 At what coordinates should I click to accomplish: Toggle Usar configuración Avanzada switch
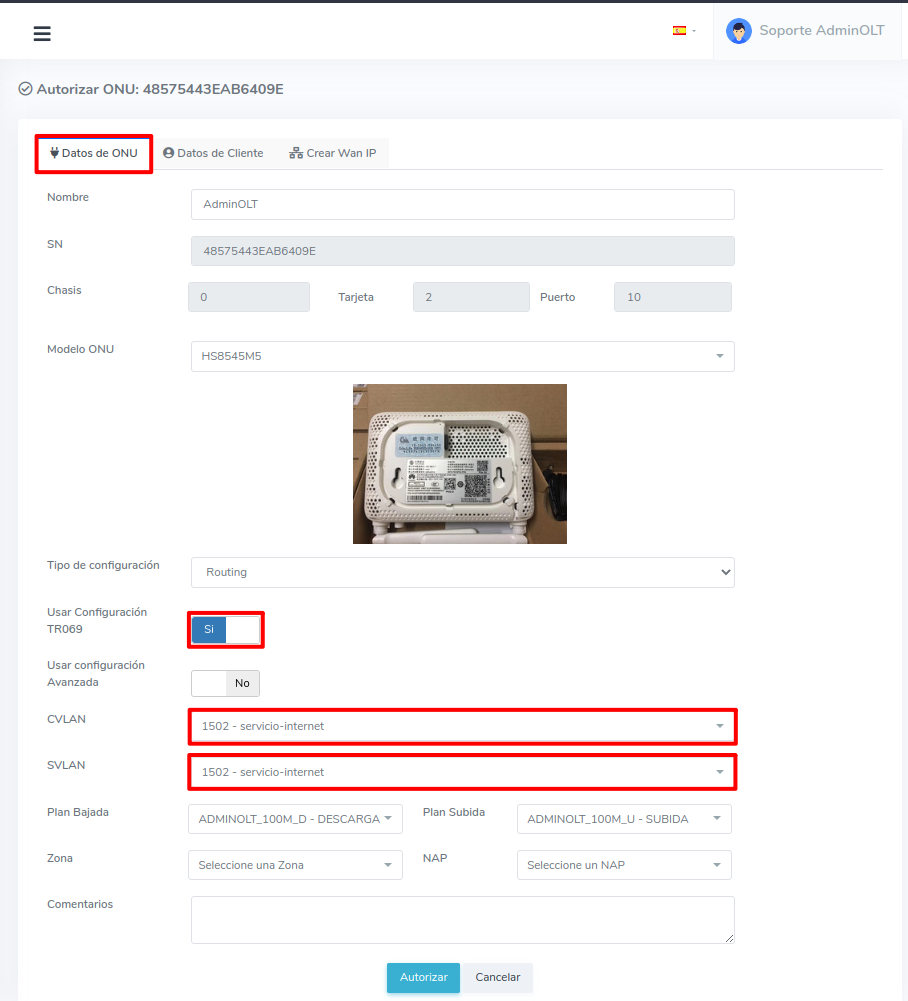[226, 683]
